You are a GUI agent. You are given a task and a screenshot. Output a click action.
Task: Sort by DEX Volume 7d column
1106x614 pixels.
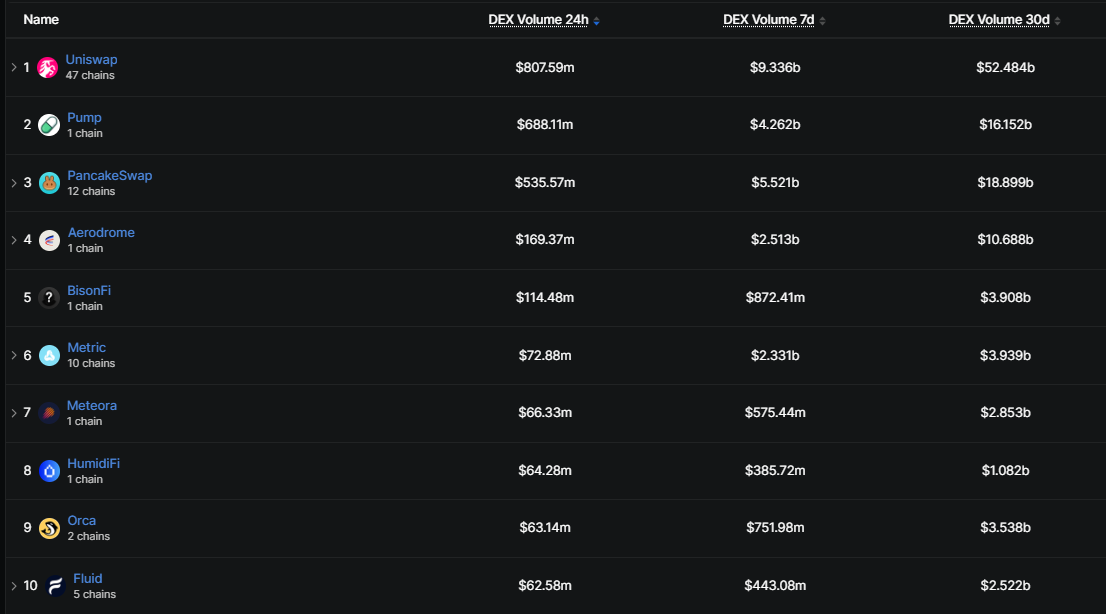tap(774, 20)
